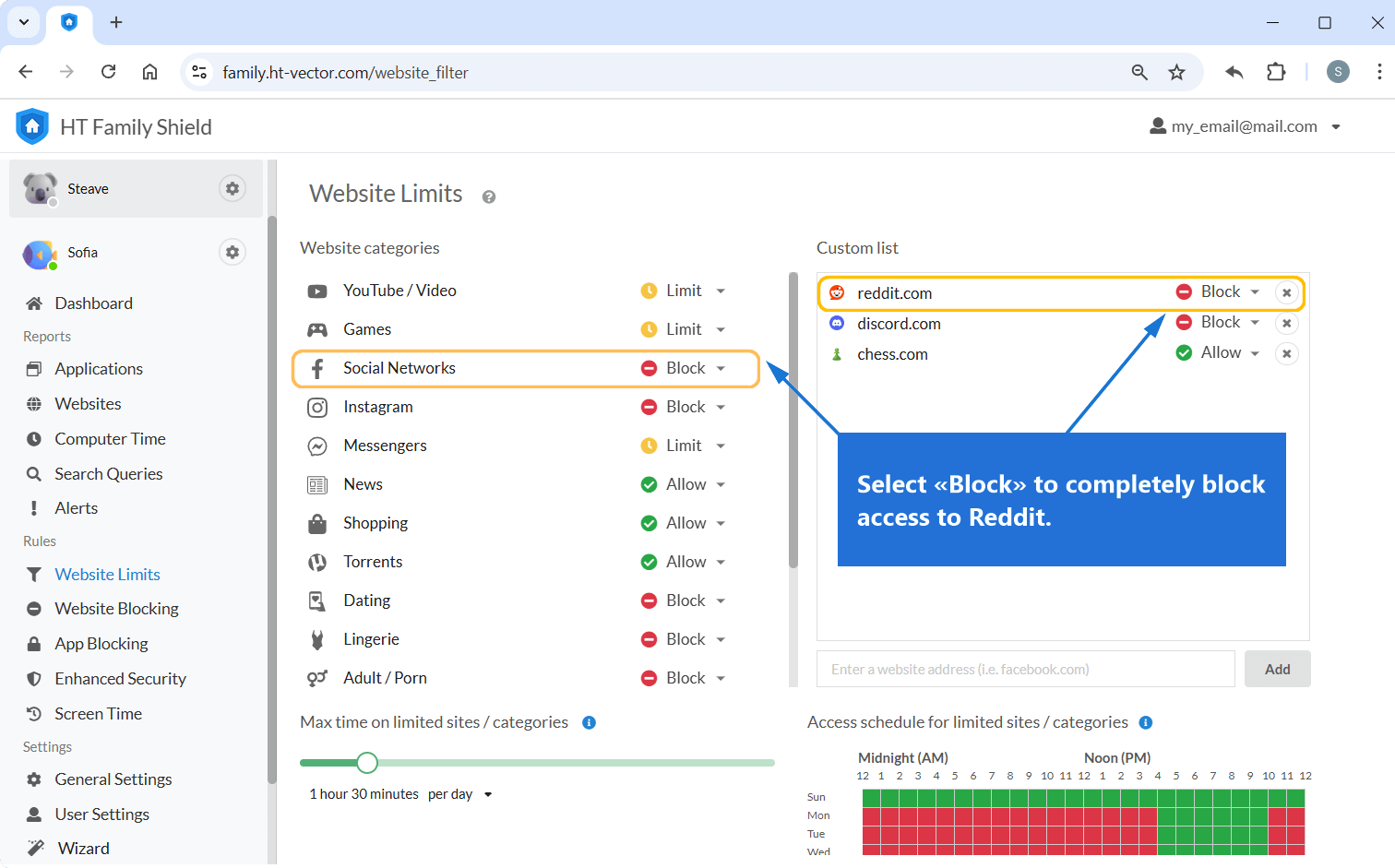Click the Lingerie category icon
The image size is (1395, 868).
pyautogui.click(x=317, y=640)
